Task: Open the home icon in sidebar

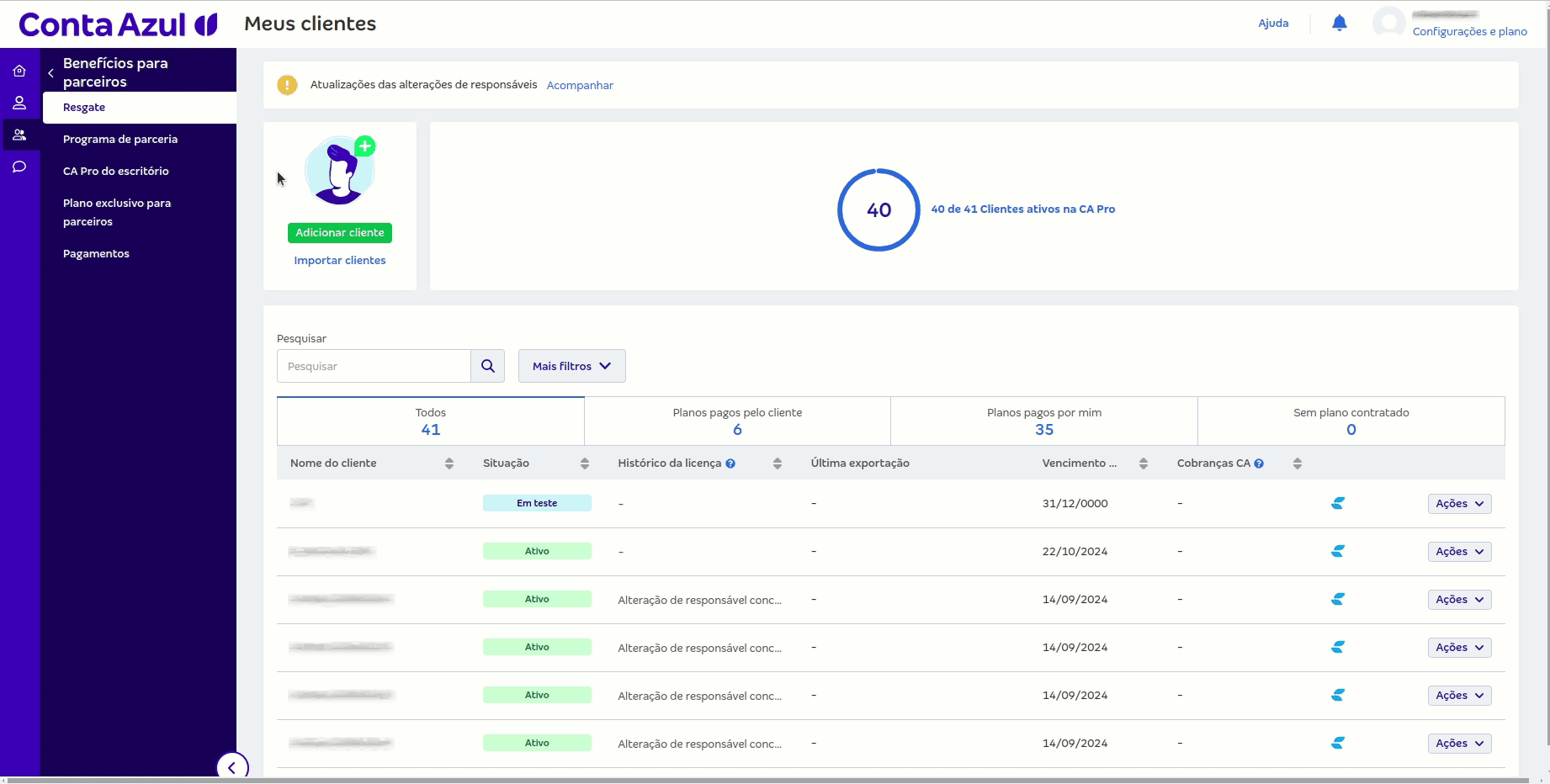Action: [19, 71]
